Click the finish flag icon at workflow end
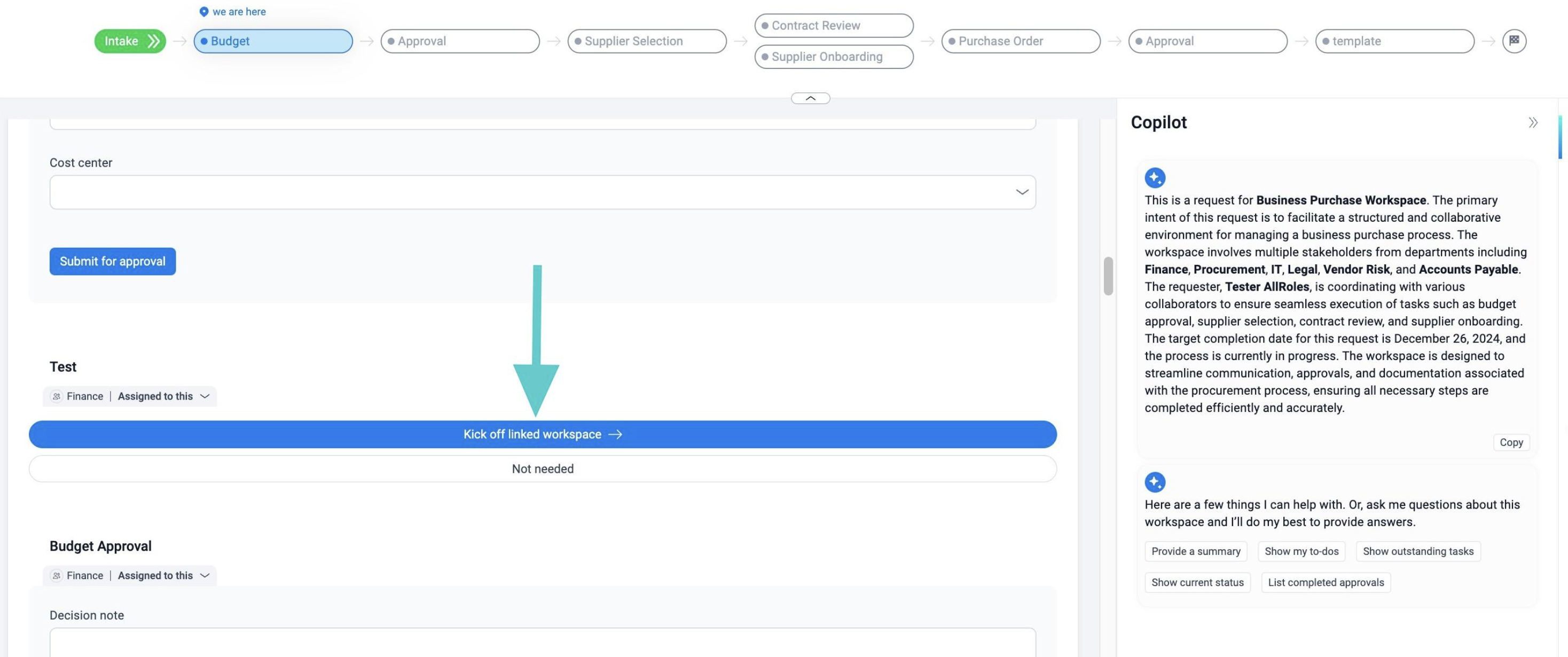The height and width of the screenshot is (657, 1568). pos(1514,41)
